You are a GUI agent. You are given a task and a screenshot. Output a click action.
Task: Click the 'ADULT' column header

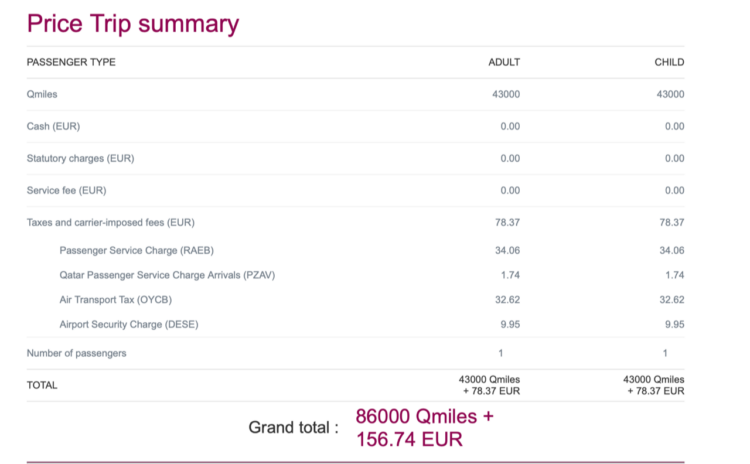point(504,62)
